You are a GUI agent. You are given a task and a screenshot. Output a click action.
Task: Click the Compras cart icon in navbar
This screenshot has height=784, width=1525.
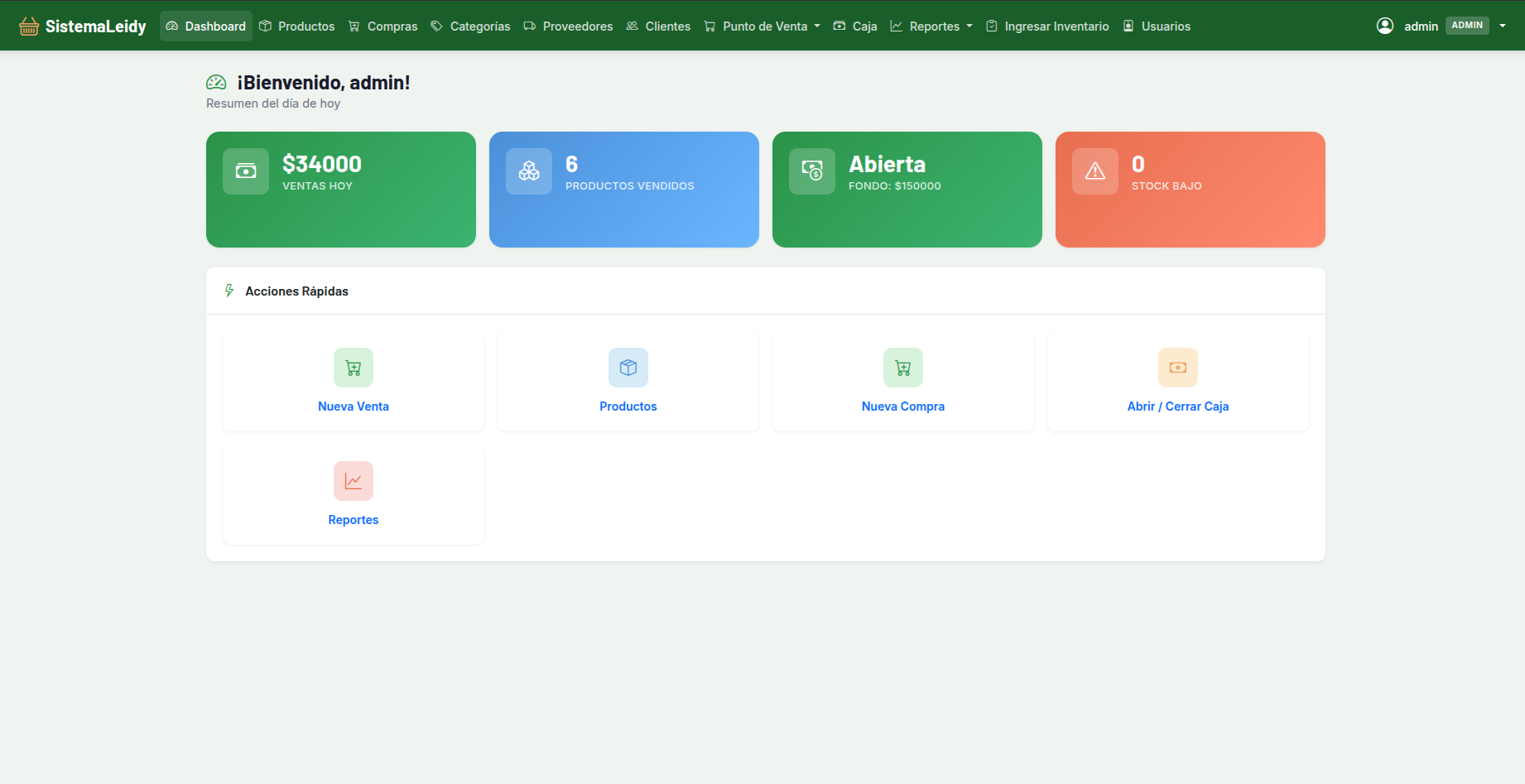(354, 26)
